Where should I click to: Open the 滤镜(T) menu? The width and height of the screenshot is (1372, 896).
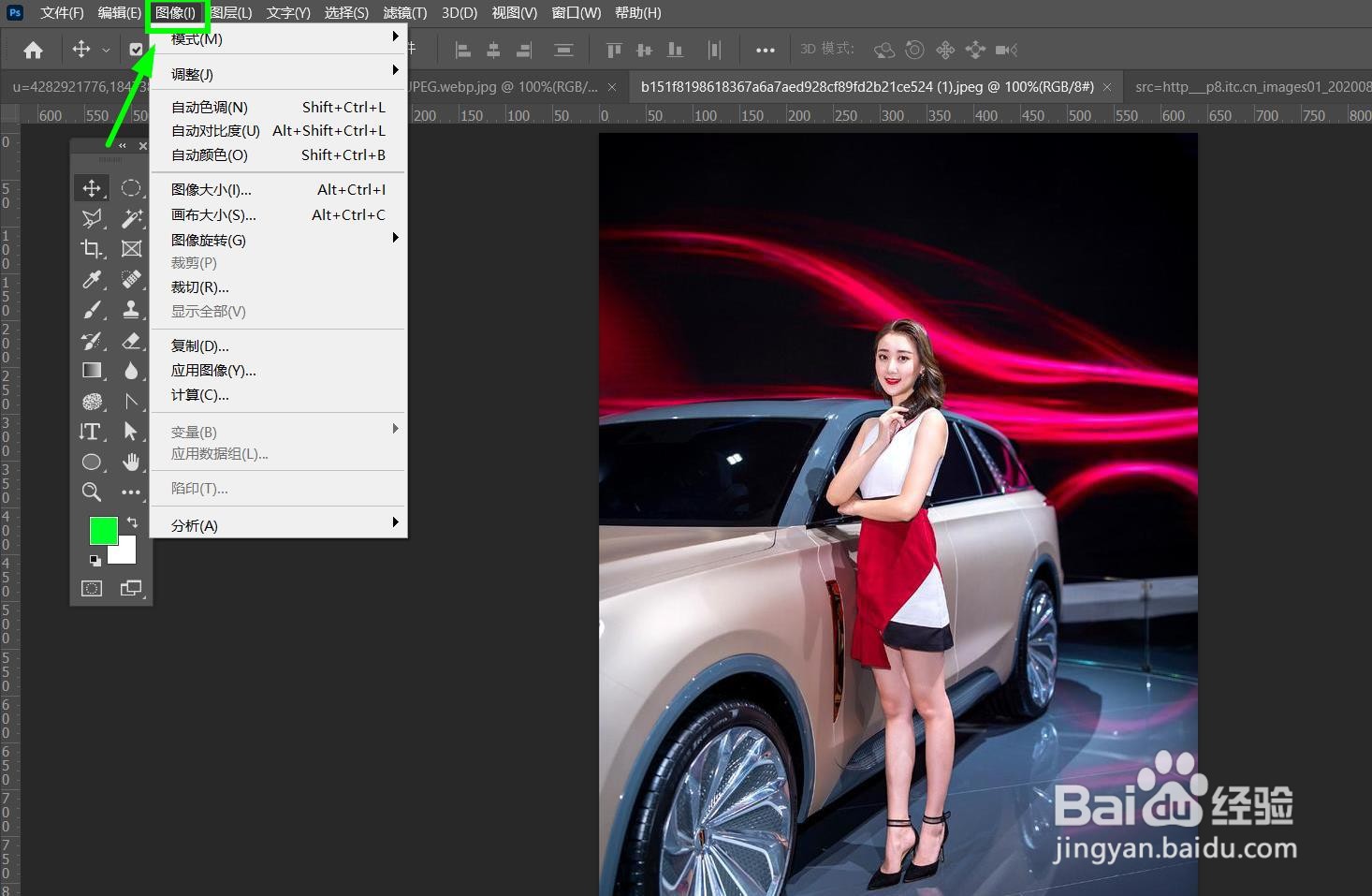coord(405,12)
